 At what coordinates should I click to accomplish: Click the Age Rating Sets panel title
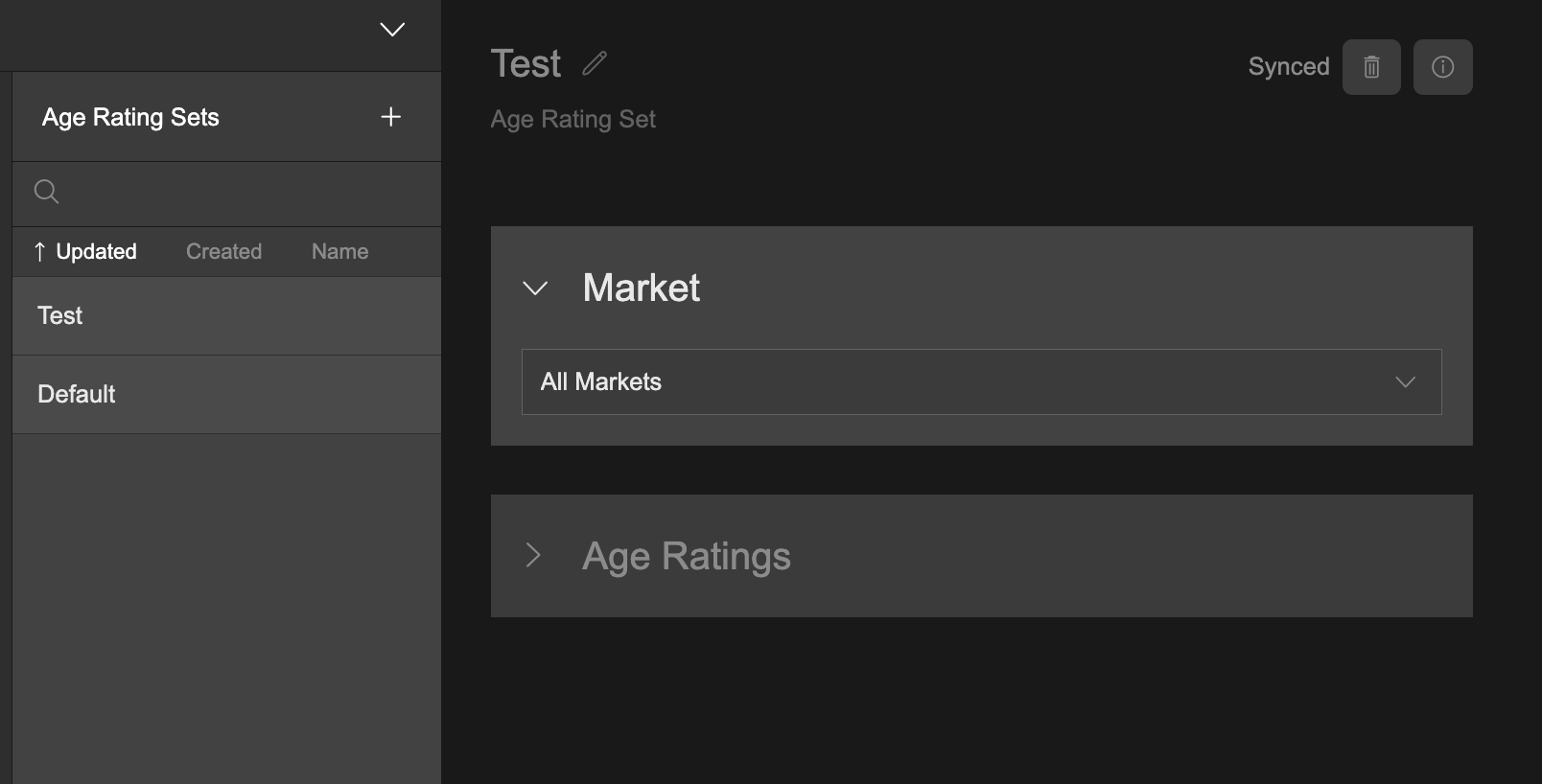[x=130, y=117]
